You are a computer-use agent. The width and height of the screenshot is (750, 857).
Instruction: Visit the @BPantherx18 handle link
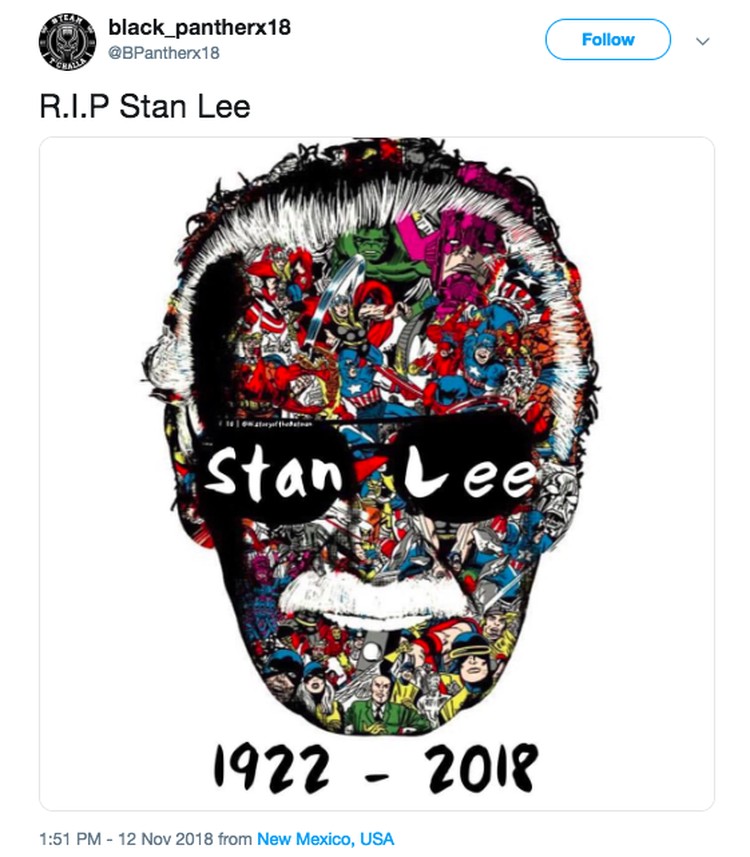coord(164,53)
